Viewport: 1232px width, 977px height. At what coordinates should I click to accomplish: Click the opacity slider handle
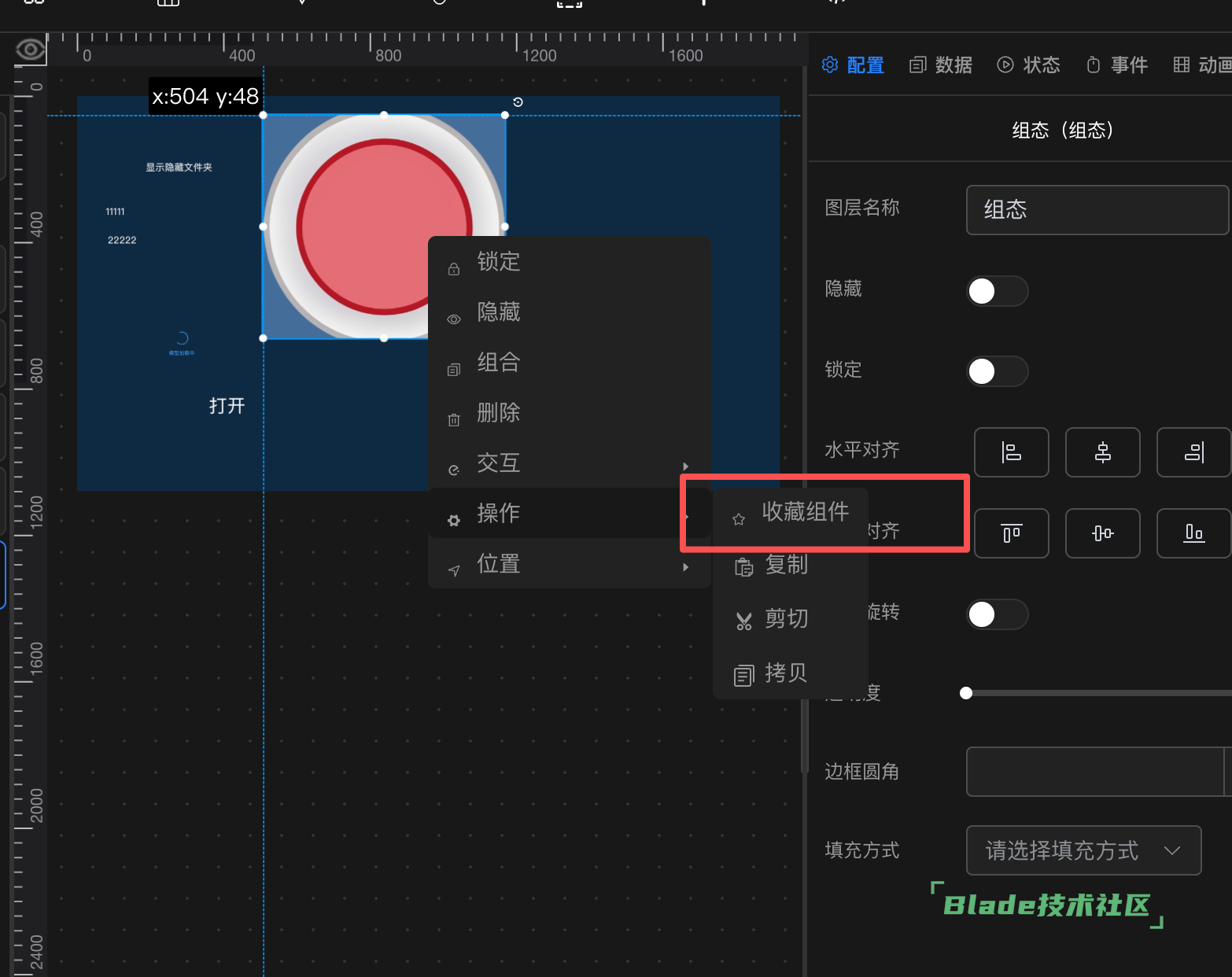[x=966, y=693]
